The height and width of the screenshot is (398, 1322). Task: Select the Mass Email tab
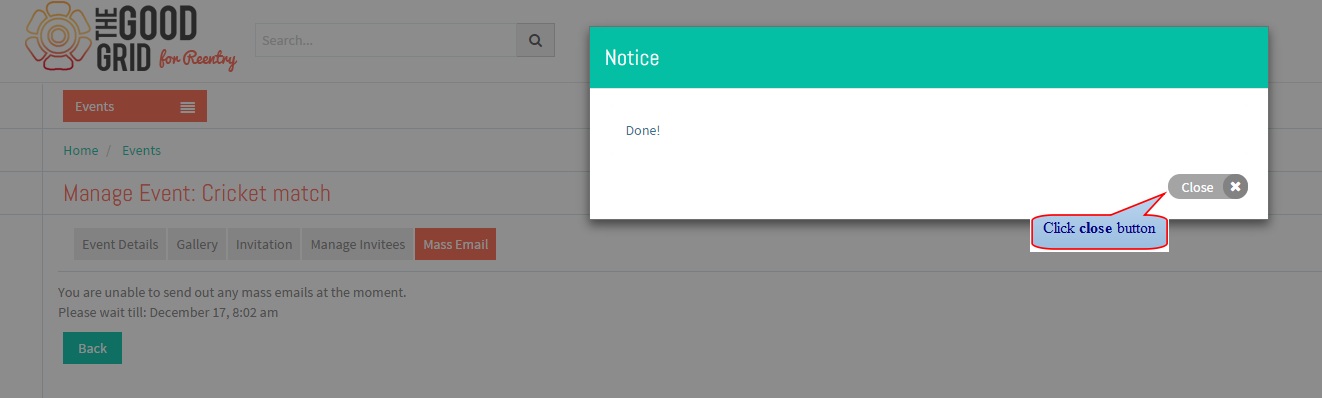[456, 244]
